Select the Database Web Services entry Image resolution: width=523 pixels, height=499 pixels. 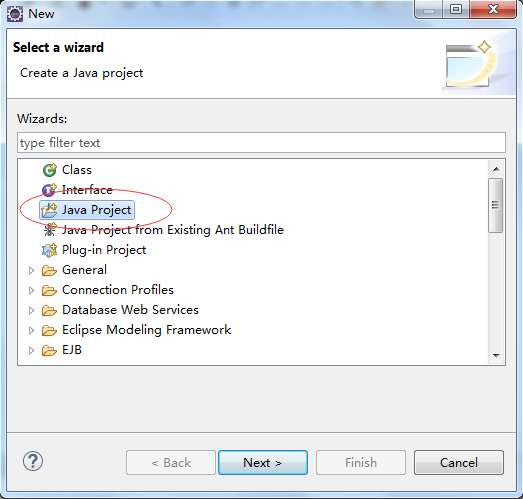pos(130,310)
